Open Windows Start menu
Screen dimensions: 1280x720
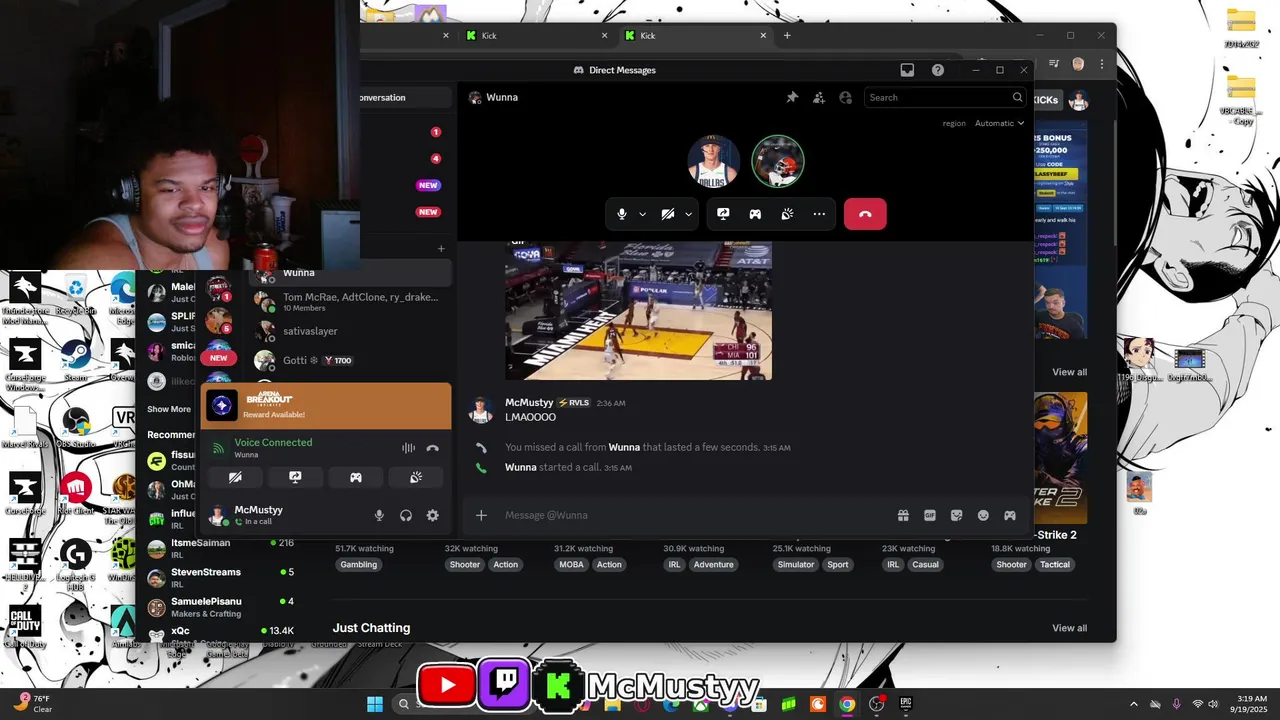coord(375,704)
